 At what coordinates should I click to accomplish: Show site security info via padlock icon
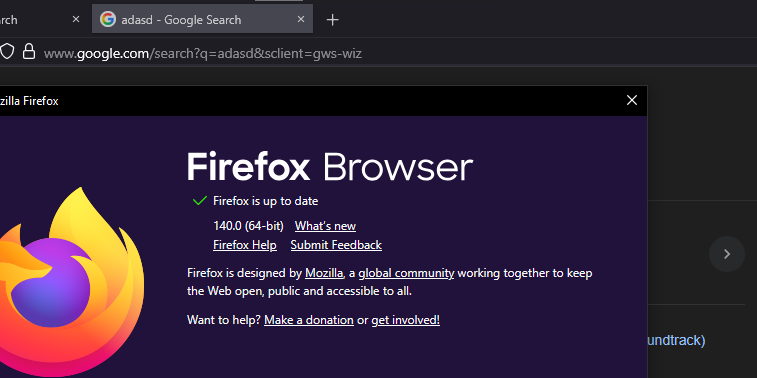tap(29, 51)
